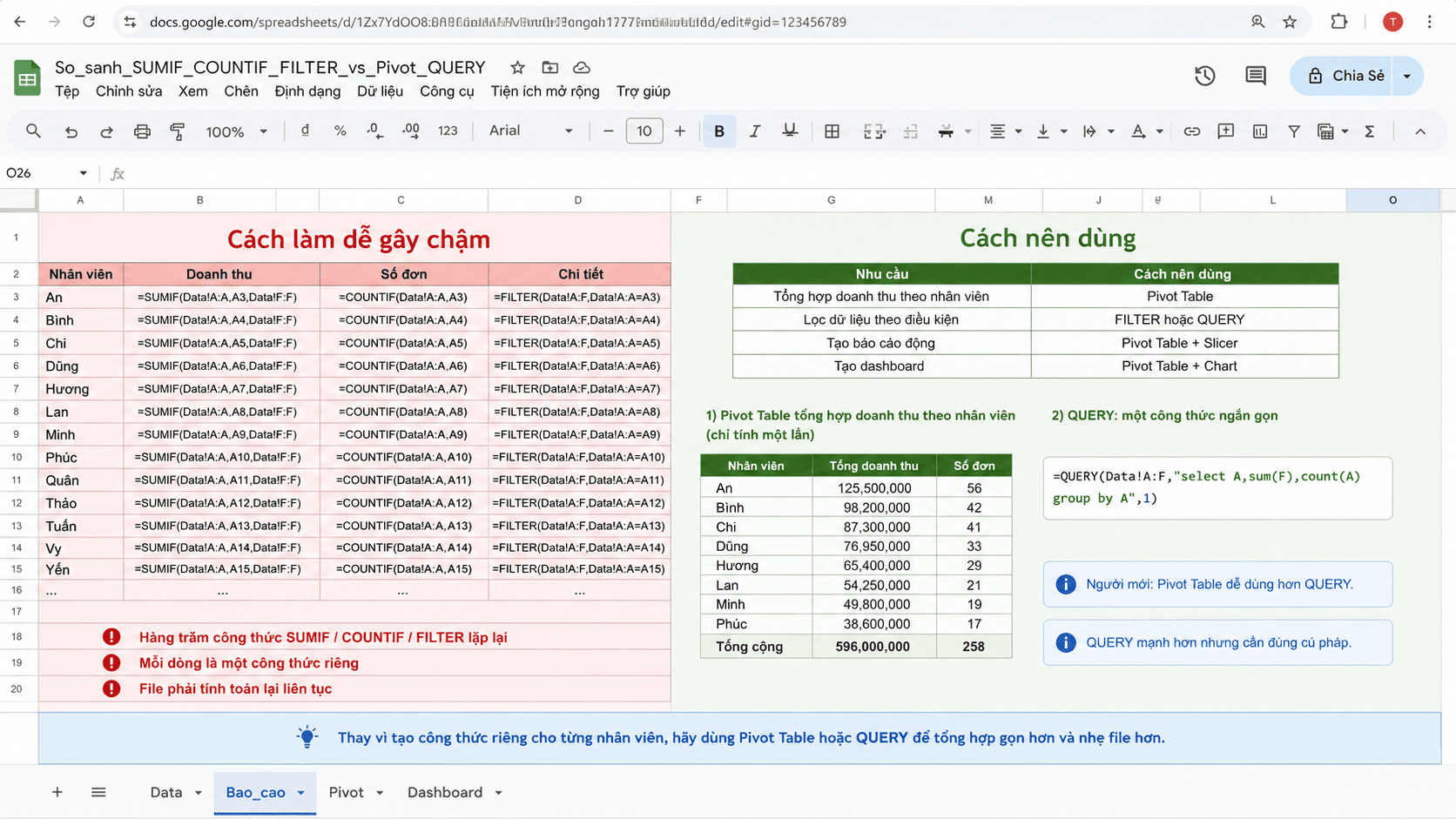This screenshot has width=1456, height=819.
Task: Show the all sheets list
Action: (98, 792)
